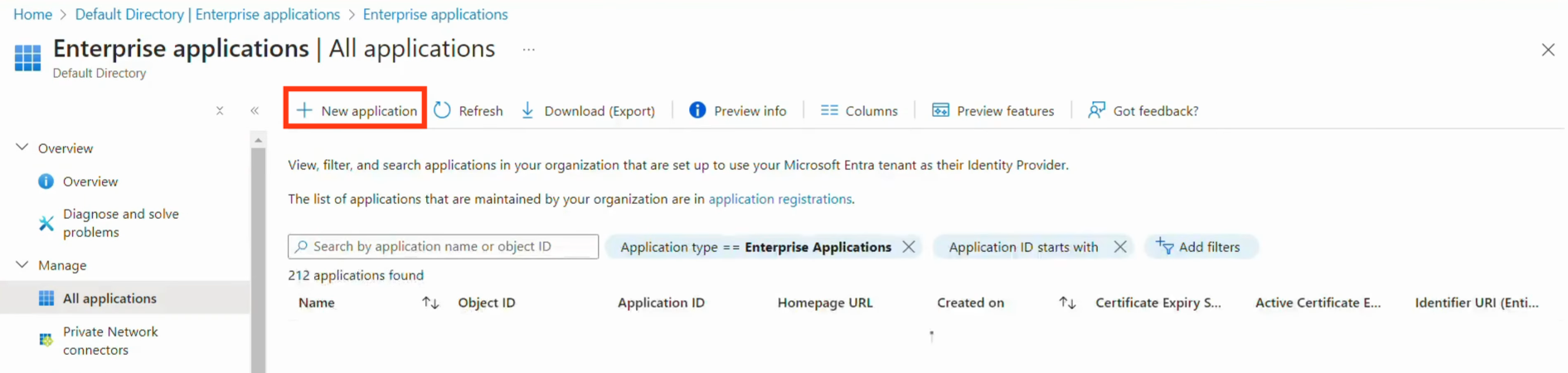This screenshot has width=1568, height=373.
Task: Click sort arrows next to Name column
Action: 430,303
